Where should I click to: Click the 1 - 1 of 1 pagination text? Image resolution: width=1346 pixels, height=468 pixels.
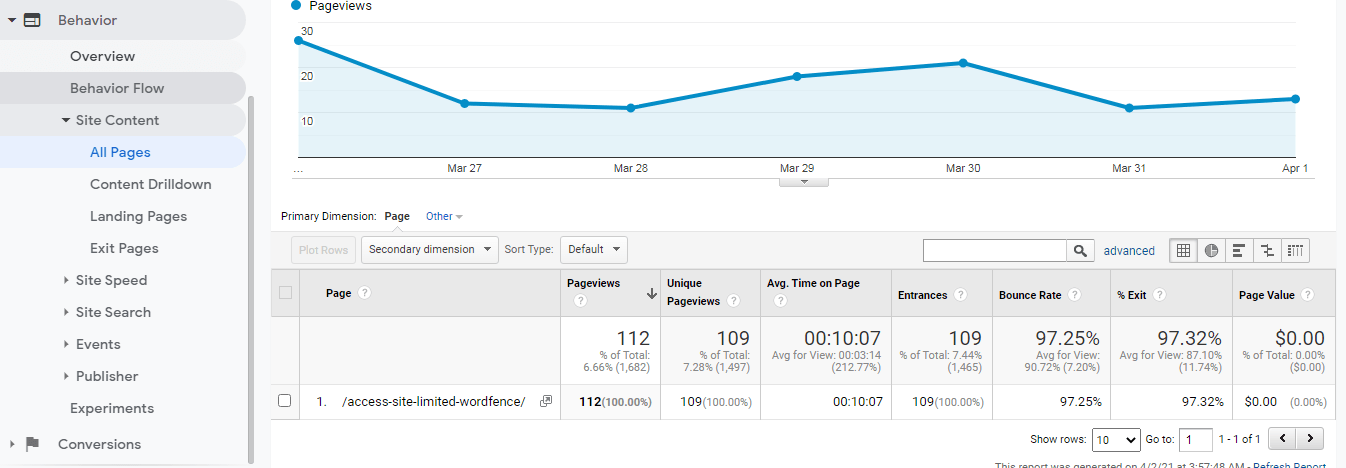click(1239, 439)
